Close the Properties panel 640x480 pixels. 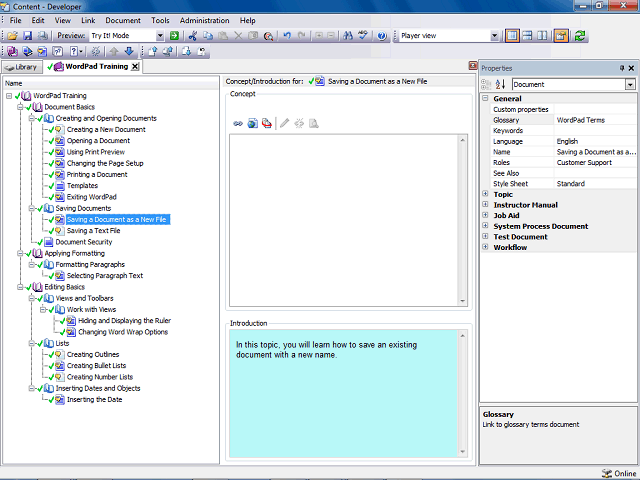[631, 68]
